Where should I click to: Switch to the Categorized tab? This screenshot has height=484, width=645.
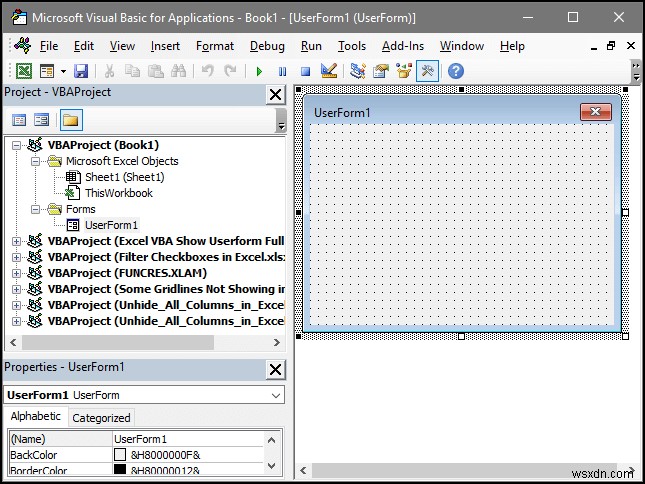point(101,418)
